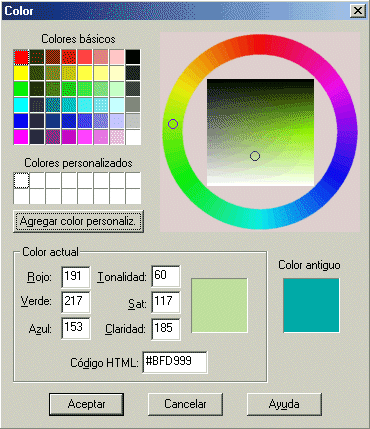370x429 pixels.
Task: Click the saturation-lightness square marker
Action: tap(255, 156)
